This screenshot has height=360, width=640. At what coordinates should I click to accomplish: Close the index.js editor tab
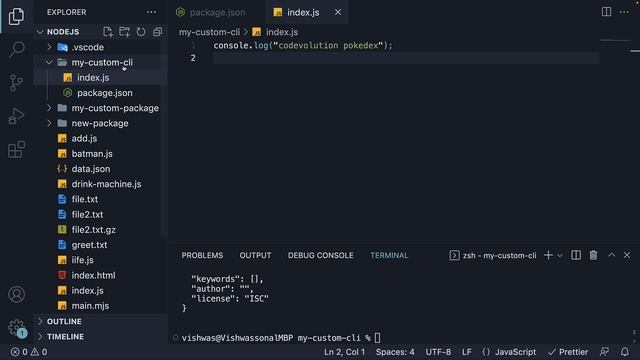click(338, 12)
